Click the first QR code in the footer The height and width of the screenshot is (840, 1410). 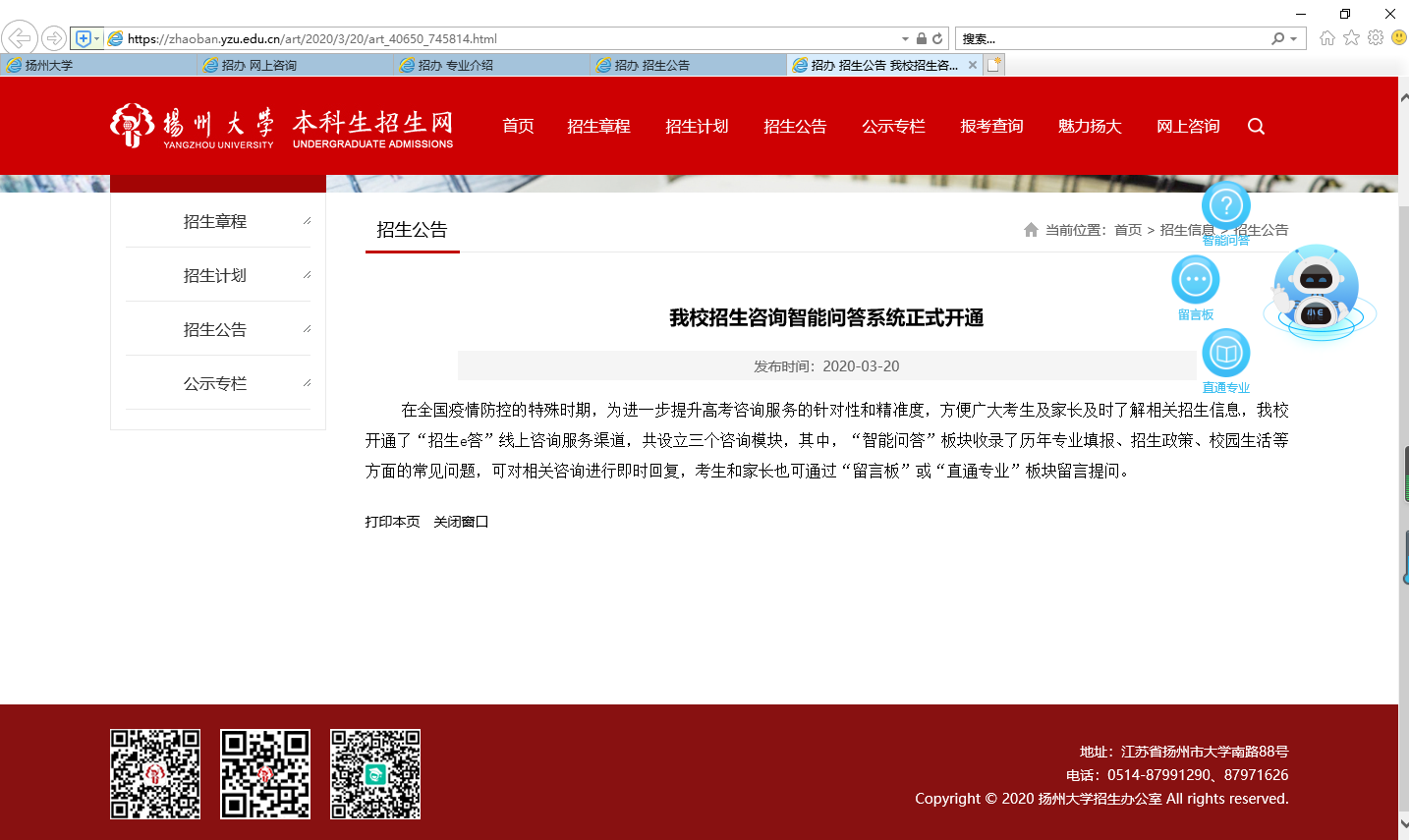(155, 774)
